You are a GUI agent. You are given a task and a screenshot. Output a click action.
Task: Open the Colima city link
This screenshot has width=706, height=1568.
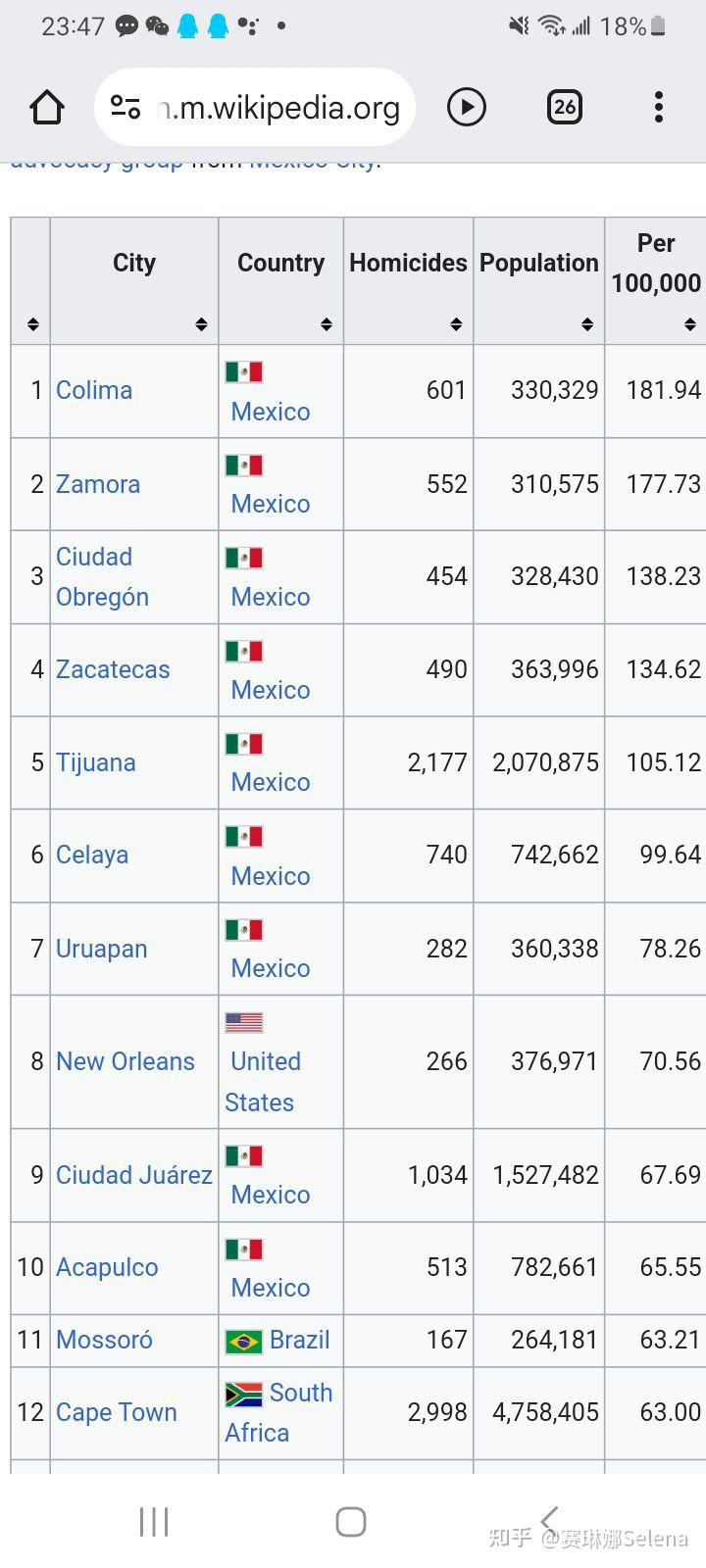click(94, 390)
